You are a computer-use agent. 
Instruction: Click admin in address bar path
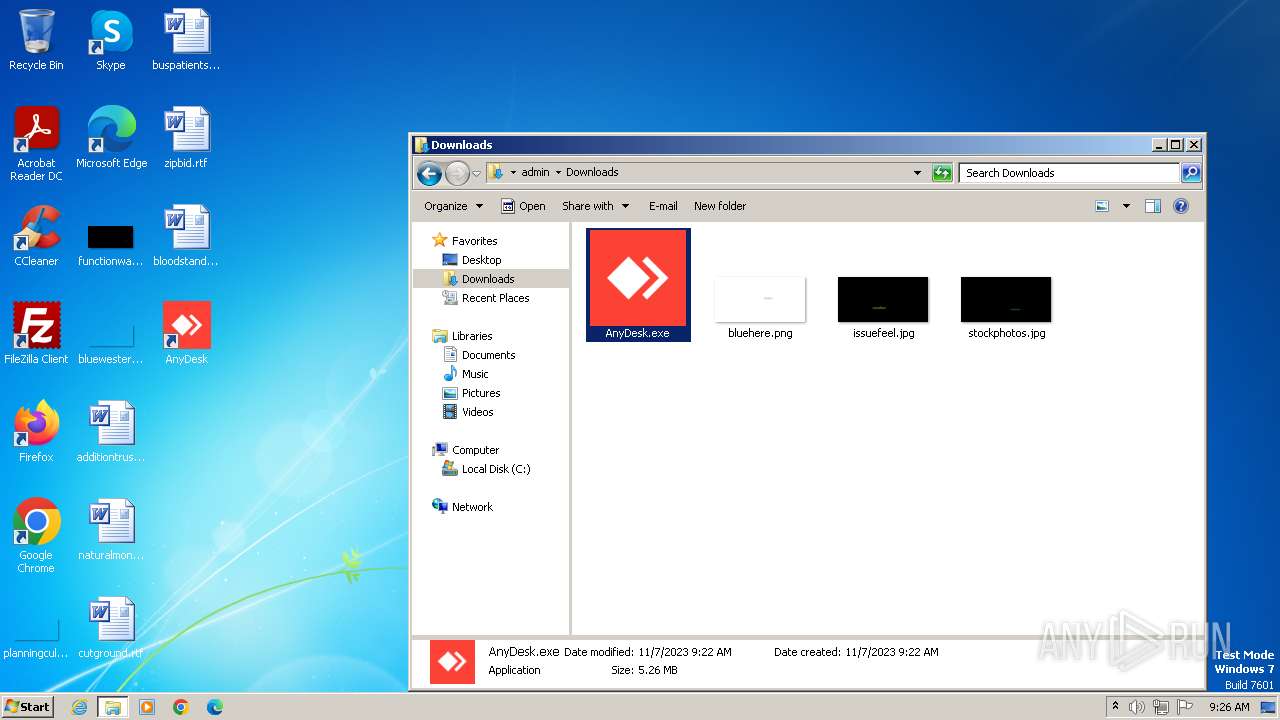(x=535, y=172)
